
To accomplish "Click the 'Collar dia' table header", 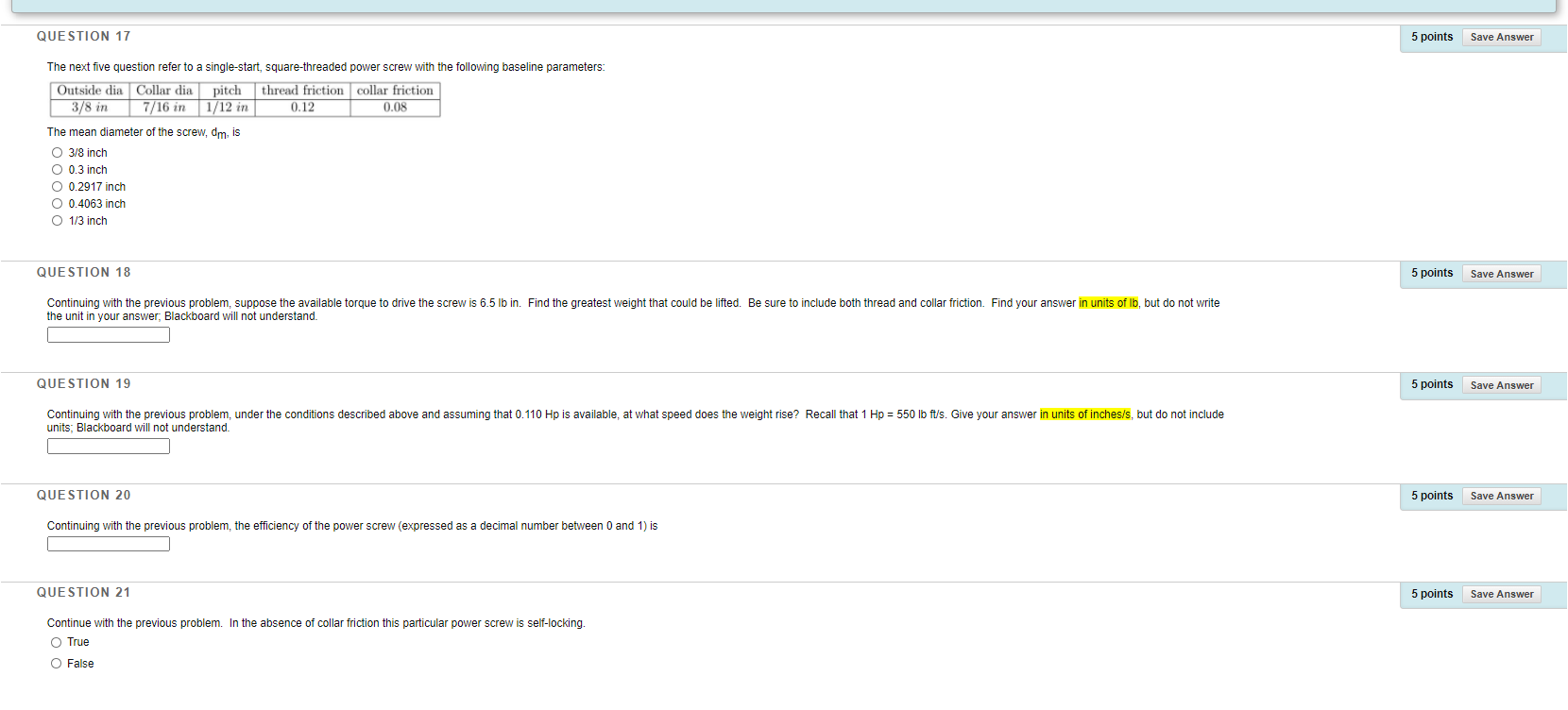I will pyautogui.click(x=164, y=91).
